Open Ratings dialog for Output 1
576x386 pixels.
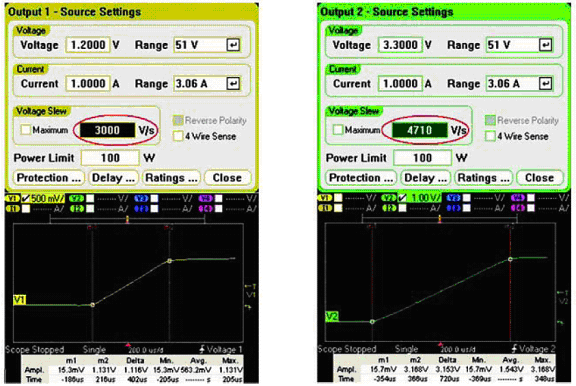pos(171,178)
